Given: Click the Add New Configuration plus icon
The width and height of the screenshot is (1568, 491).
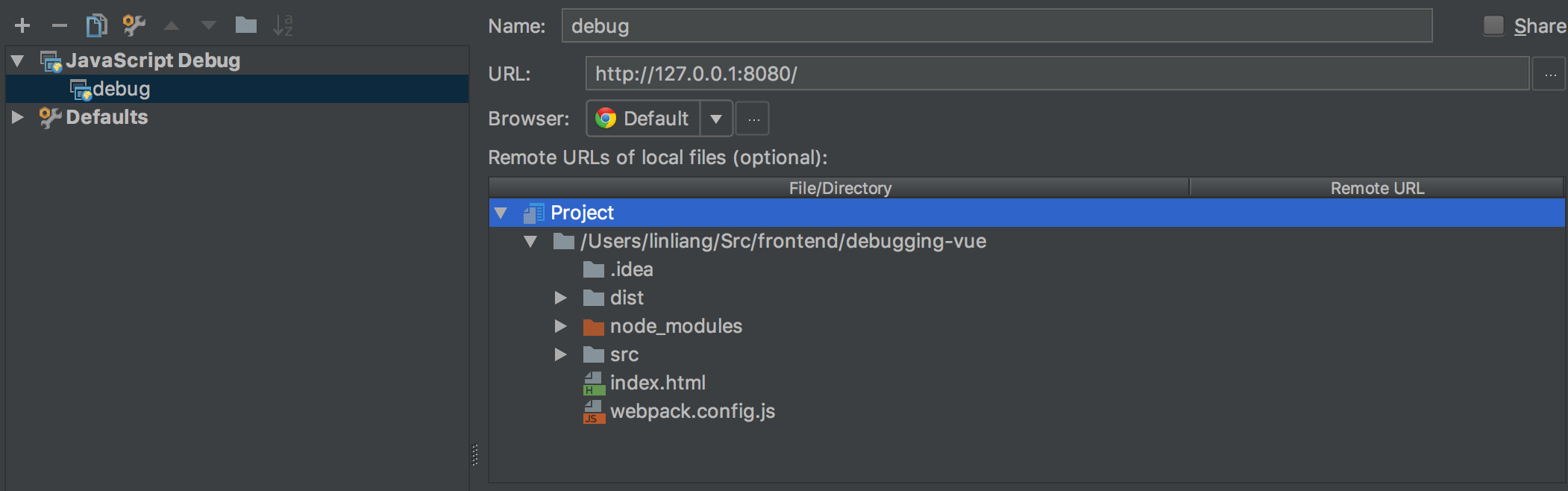Looking at the screenshot, I should [x=22, y=26].
